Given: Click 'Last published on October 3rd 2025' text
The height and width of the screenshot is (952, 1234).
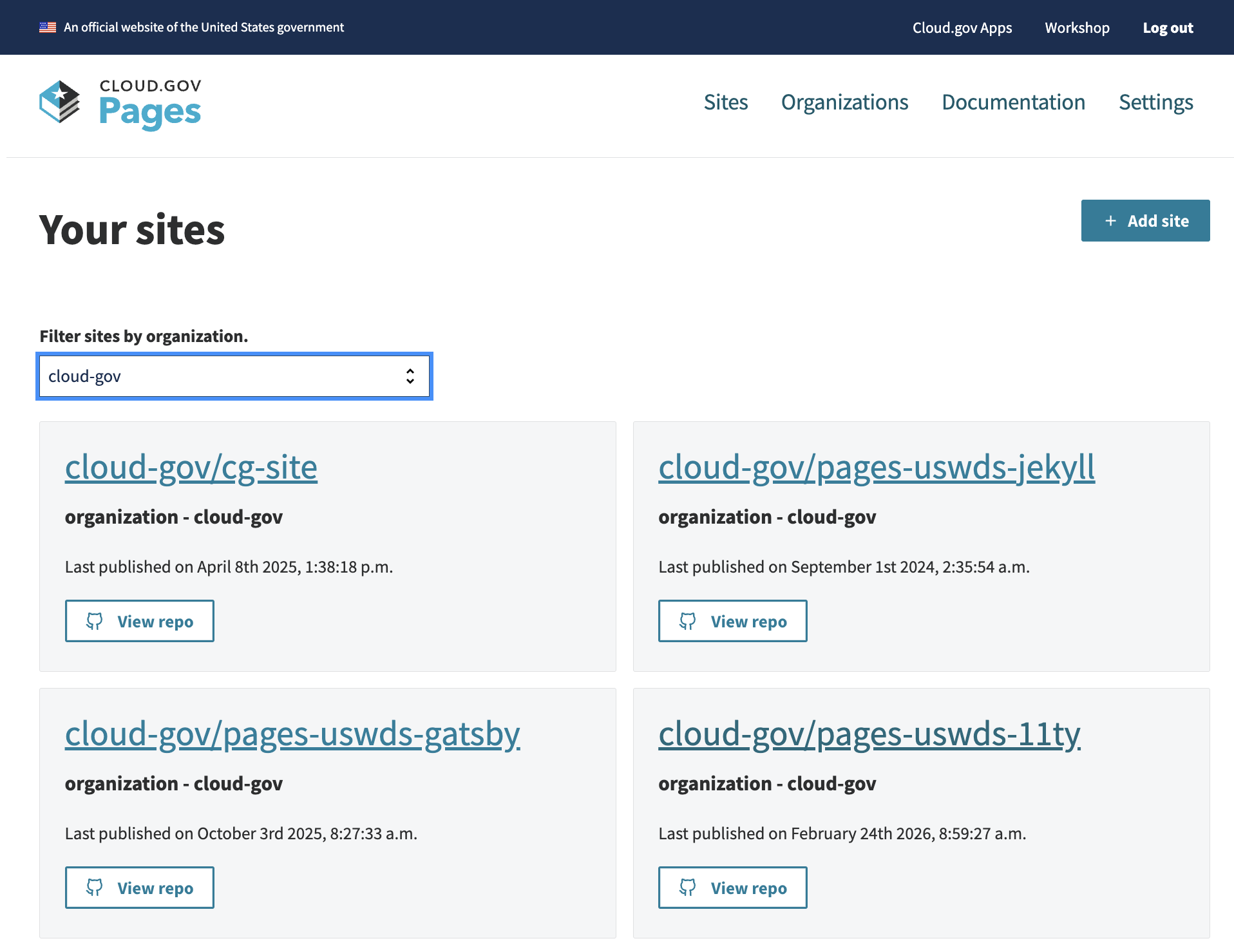Looking at the screenshot, I should (x=241, y=833).
